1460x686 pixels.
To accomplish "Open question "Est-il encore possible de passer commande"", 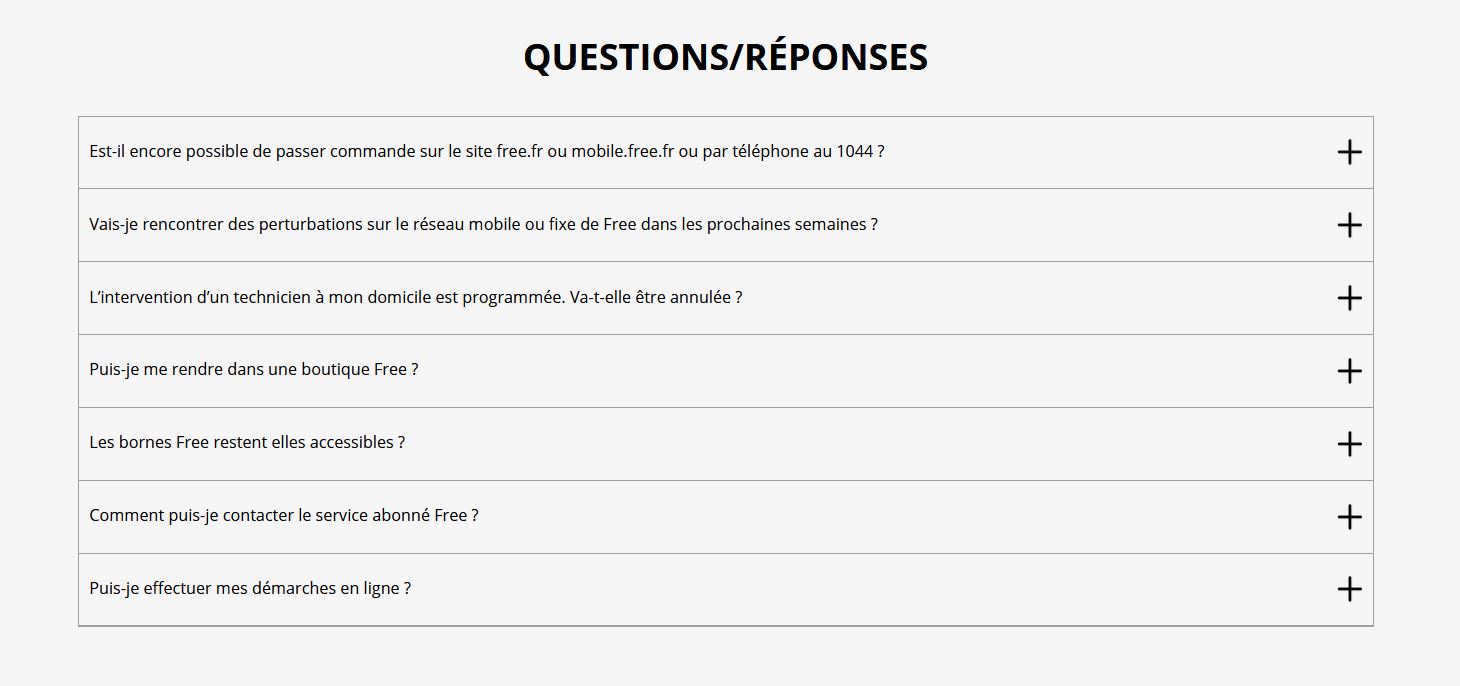I will click(x=250, y=152).
